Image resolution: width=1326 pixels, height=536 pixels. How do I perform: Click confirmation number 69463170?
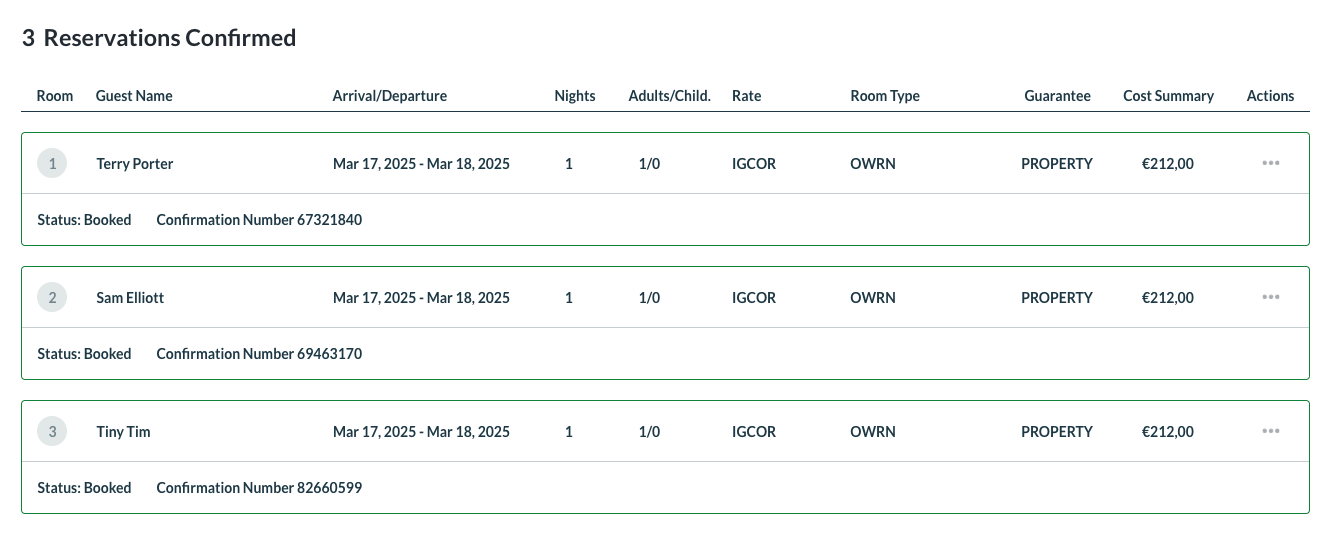click(x=329, y=354)
